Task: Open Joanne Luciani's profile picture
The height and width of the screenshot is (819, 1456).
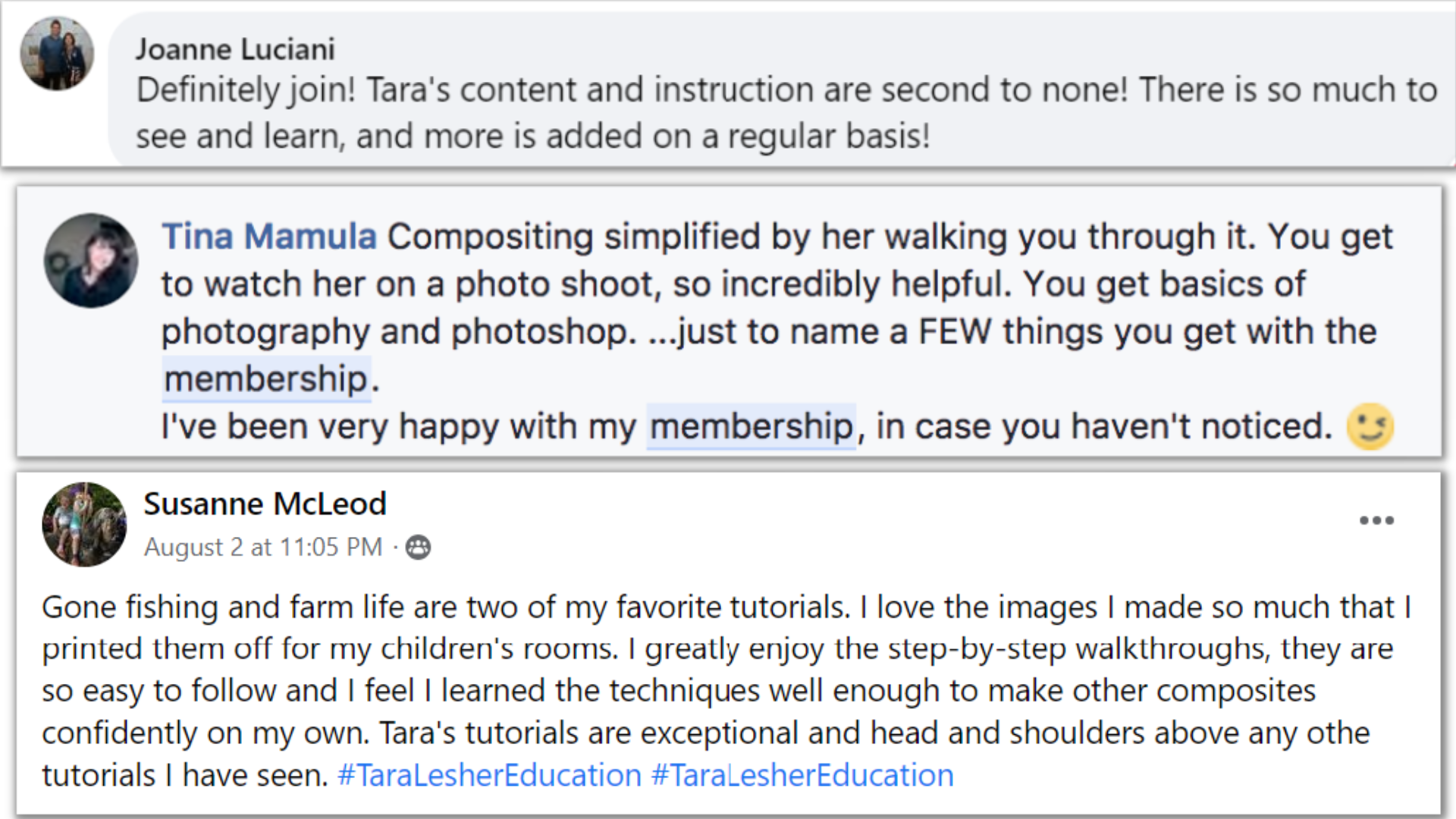Action: tap(57, 53)
